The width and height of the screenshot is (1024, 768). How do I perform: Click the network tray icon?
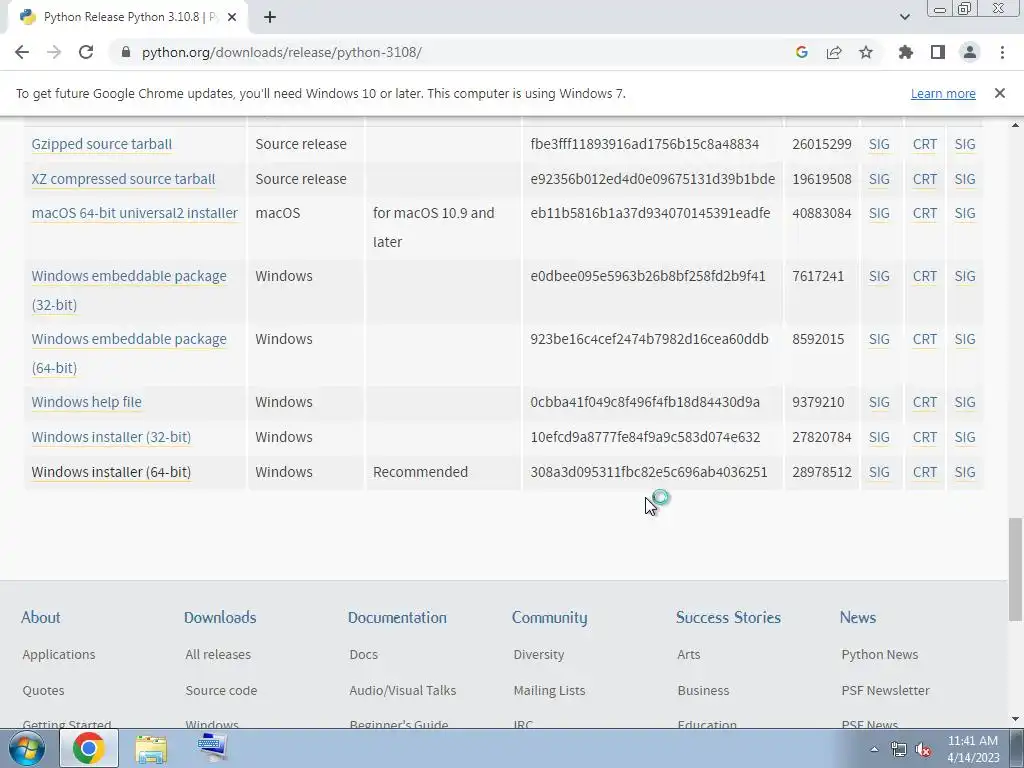[x=899, y=750]
